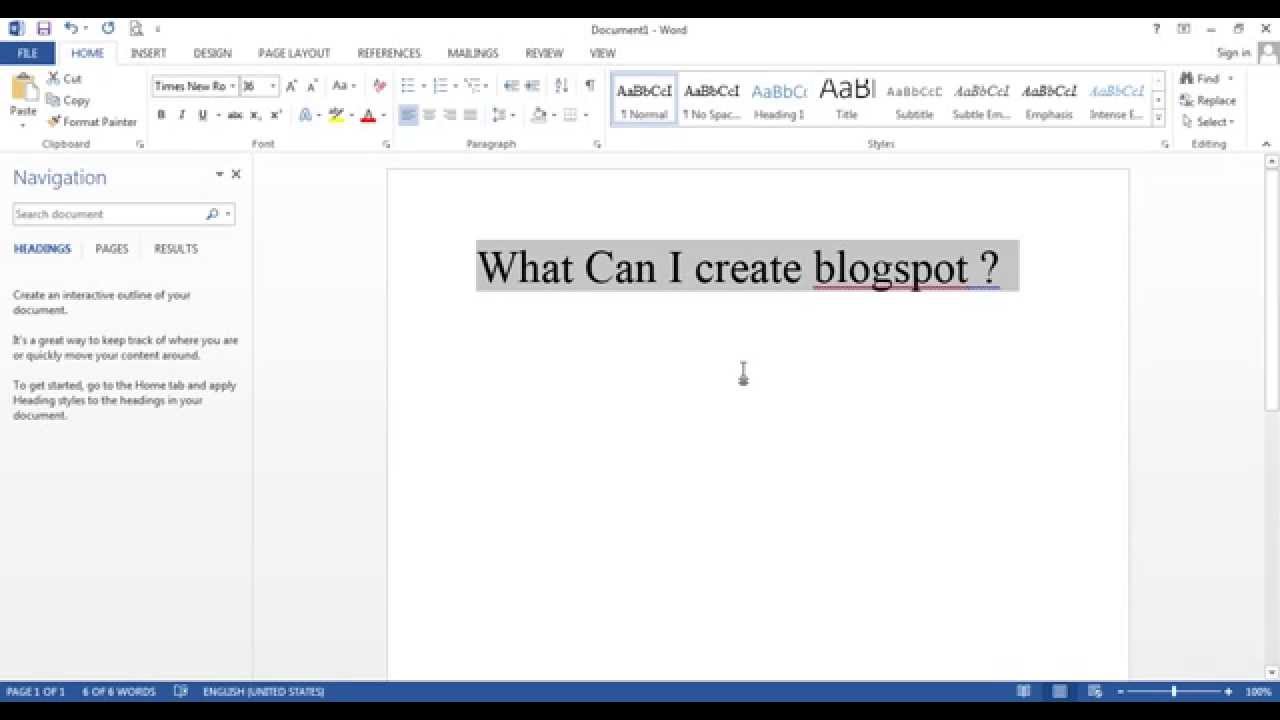This screenshot has width=1280, height=720.
Task: Apply the Heading 1 style
Action: pos(779,99)
